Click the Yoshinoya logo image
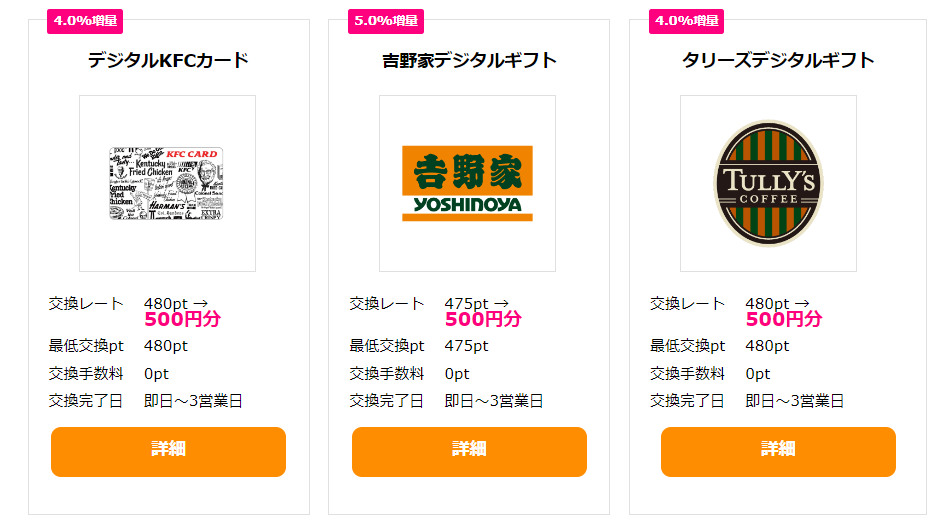952x515 pixels. pos(468,183)
